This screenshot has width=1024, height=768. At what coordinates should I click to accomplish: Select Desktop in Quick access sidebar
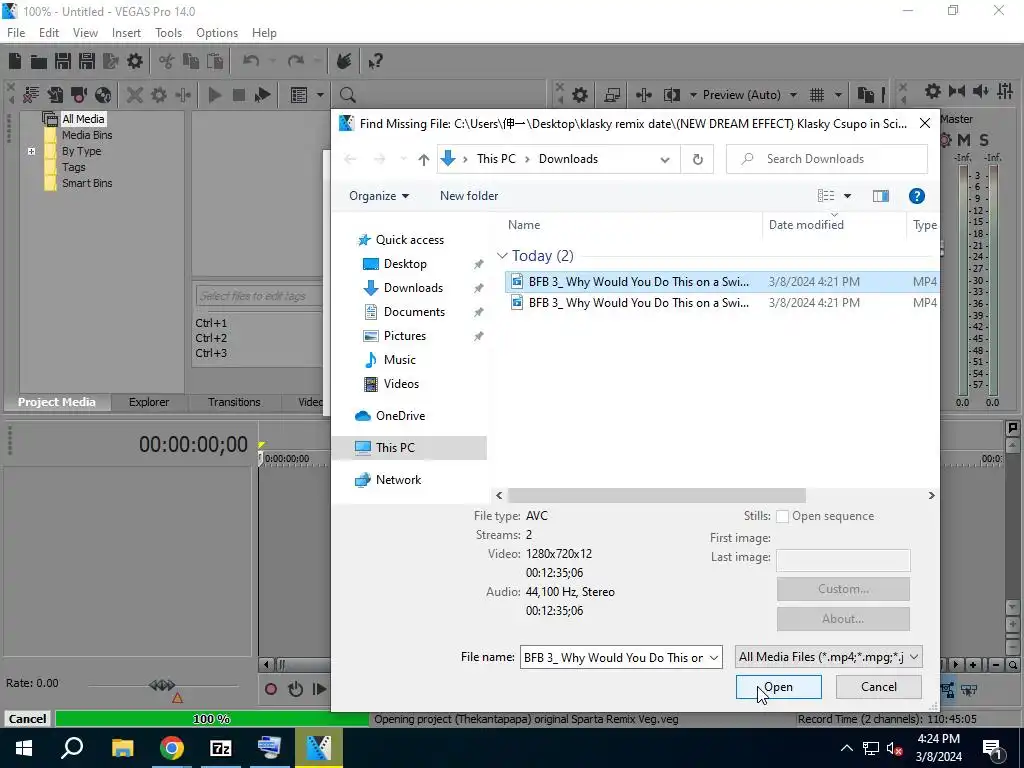[x=405, y=264]
